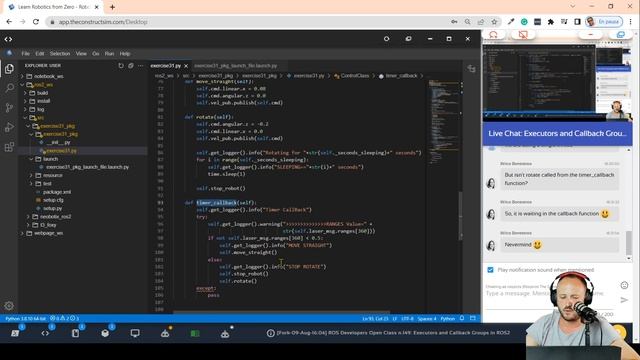640x360 pixels.
Task: Open the File menu
Action: point(25,53)
